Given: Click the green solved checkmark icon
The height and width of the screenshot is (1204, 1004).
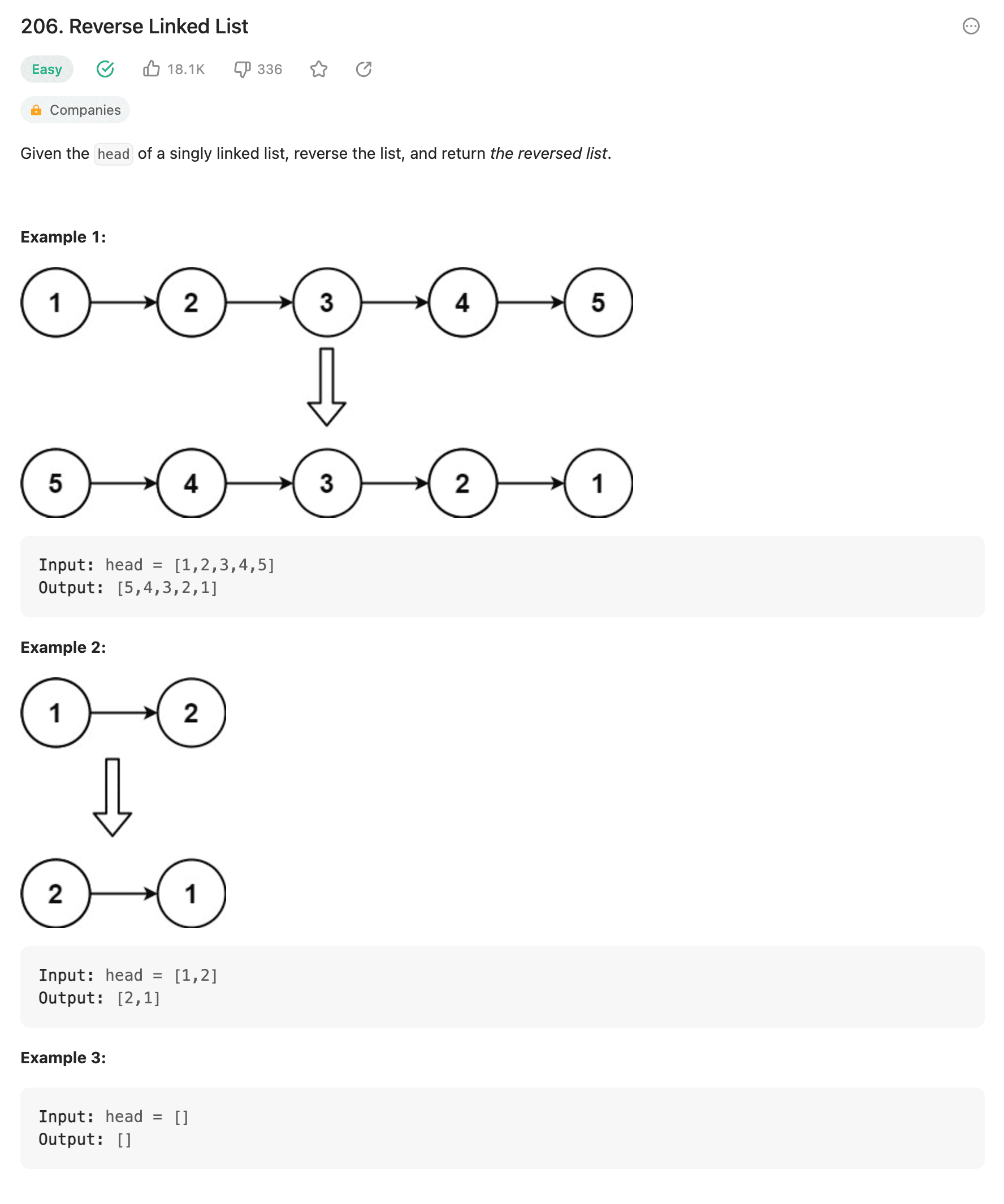Looking at the screenshot, I should point(105,70).
